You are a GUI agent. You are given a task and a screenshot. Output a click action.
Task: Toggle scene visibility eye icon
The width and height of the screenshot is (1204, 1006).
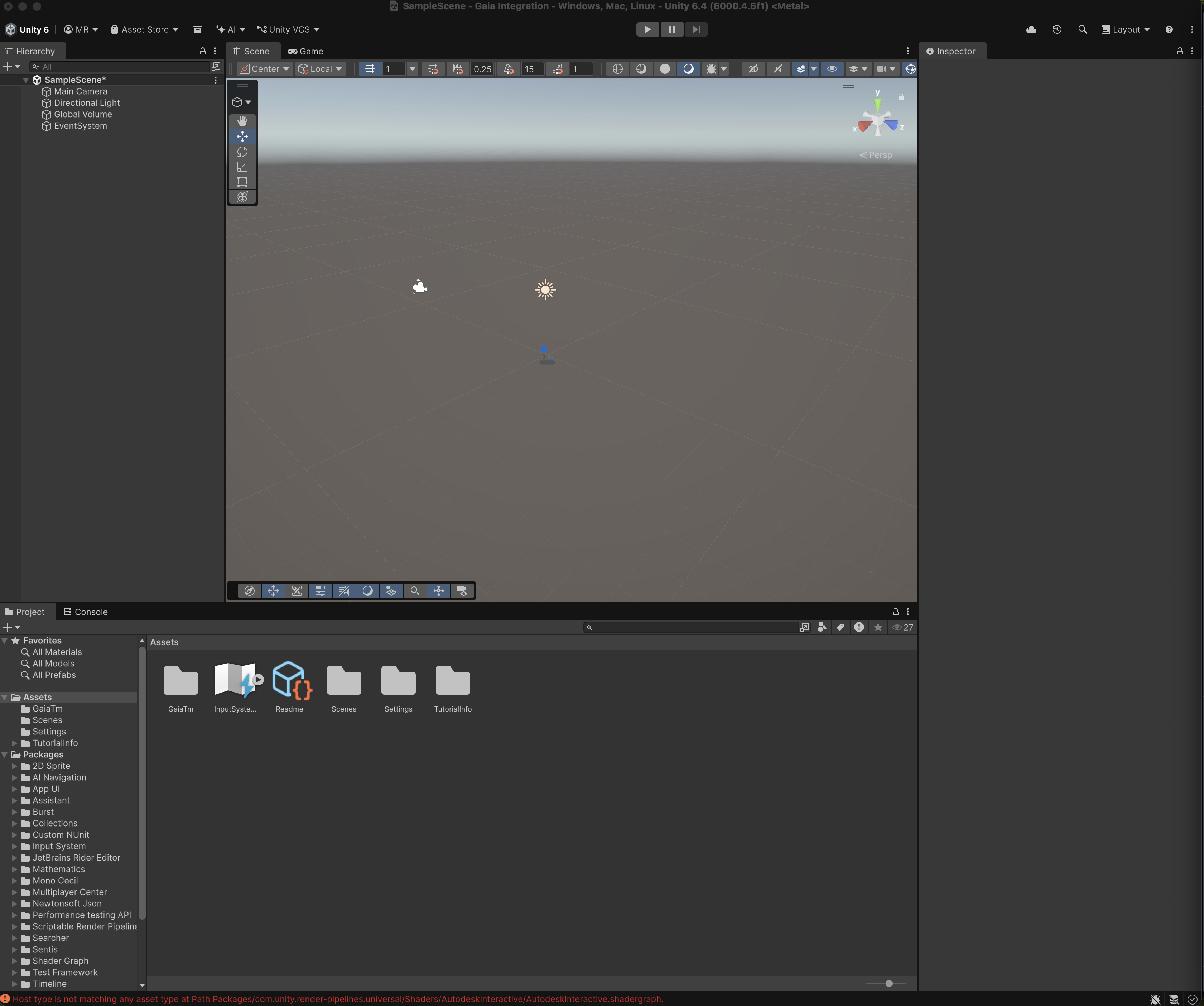832,69
